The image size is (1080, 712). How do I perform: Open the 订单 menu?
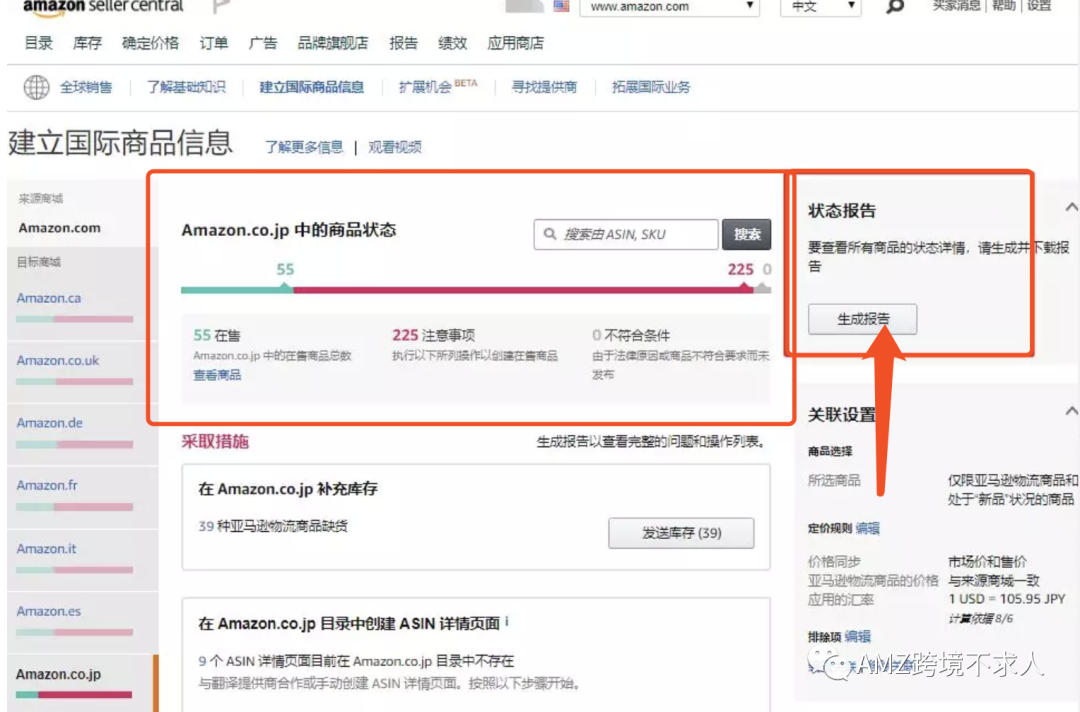pos(214,43)
